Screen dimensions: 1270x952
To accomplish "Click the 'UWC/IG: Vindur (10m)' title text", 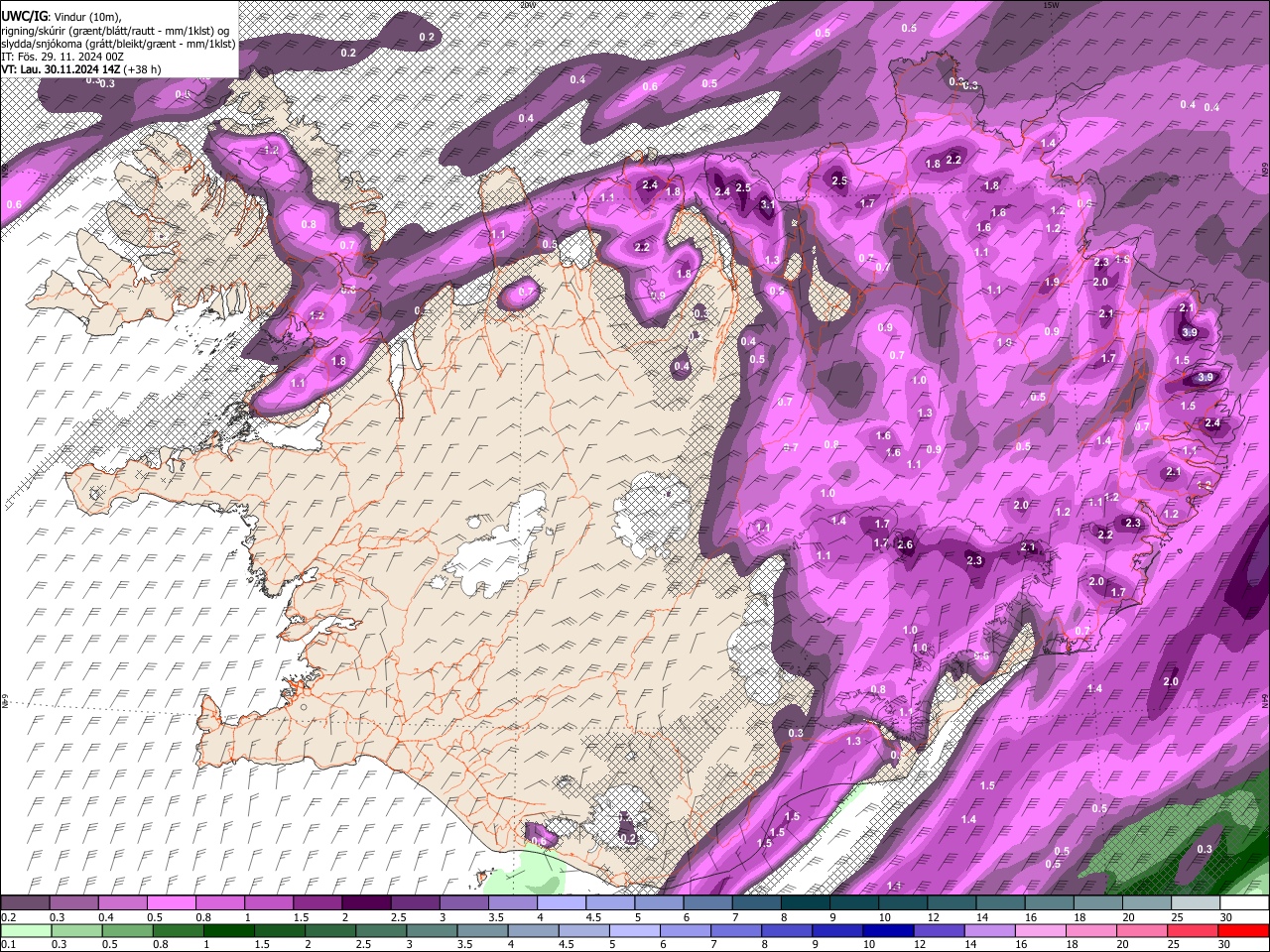I will click(61, 17).
